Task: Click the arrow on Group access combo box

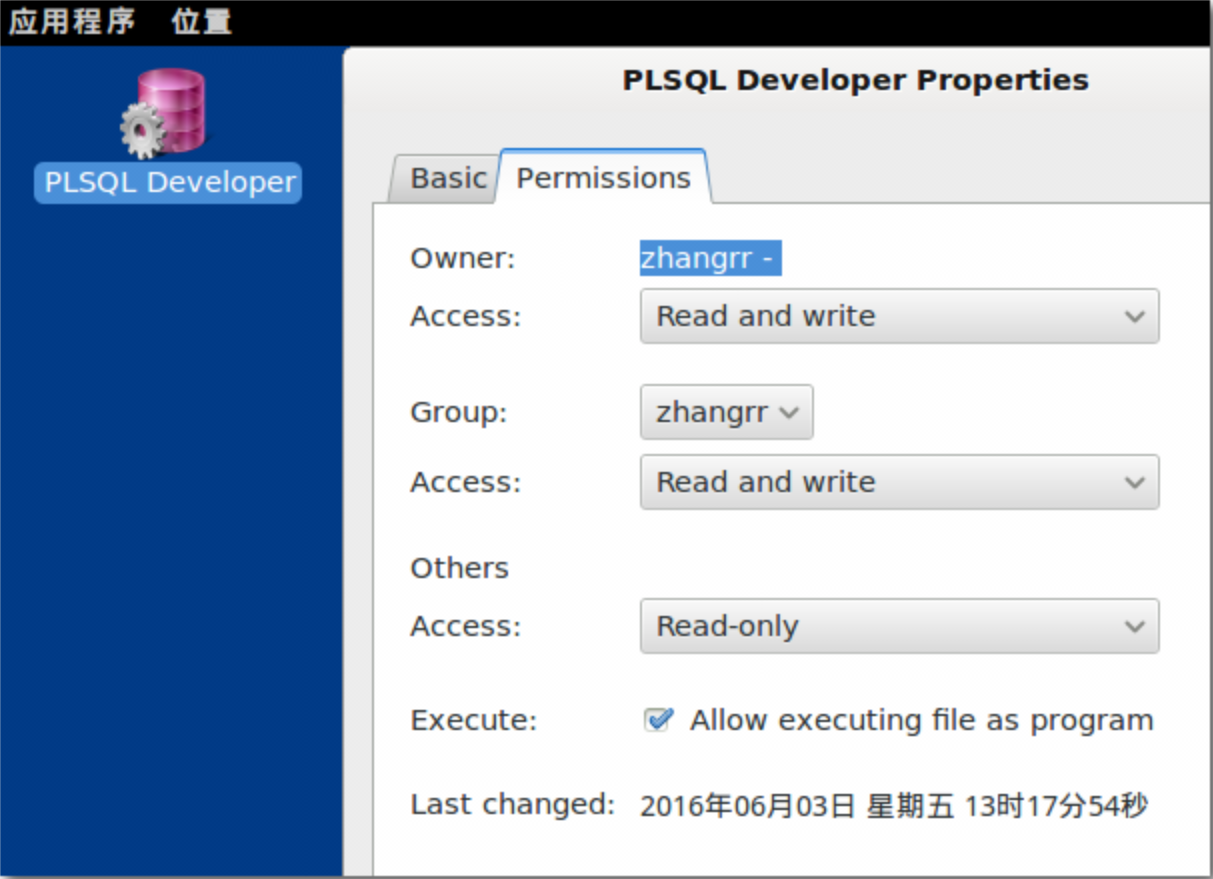Action: 1134,482
